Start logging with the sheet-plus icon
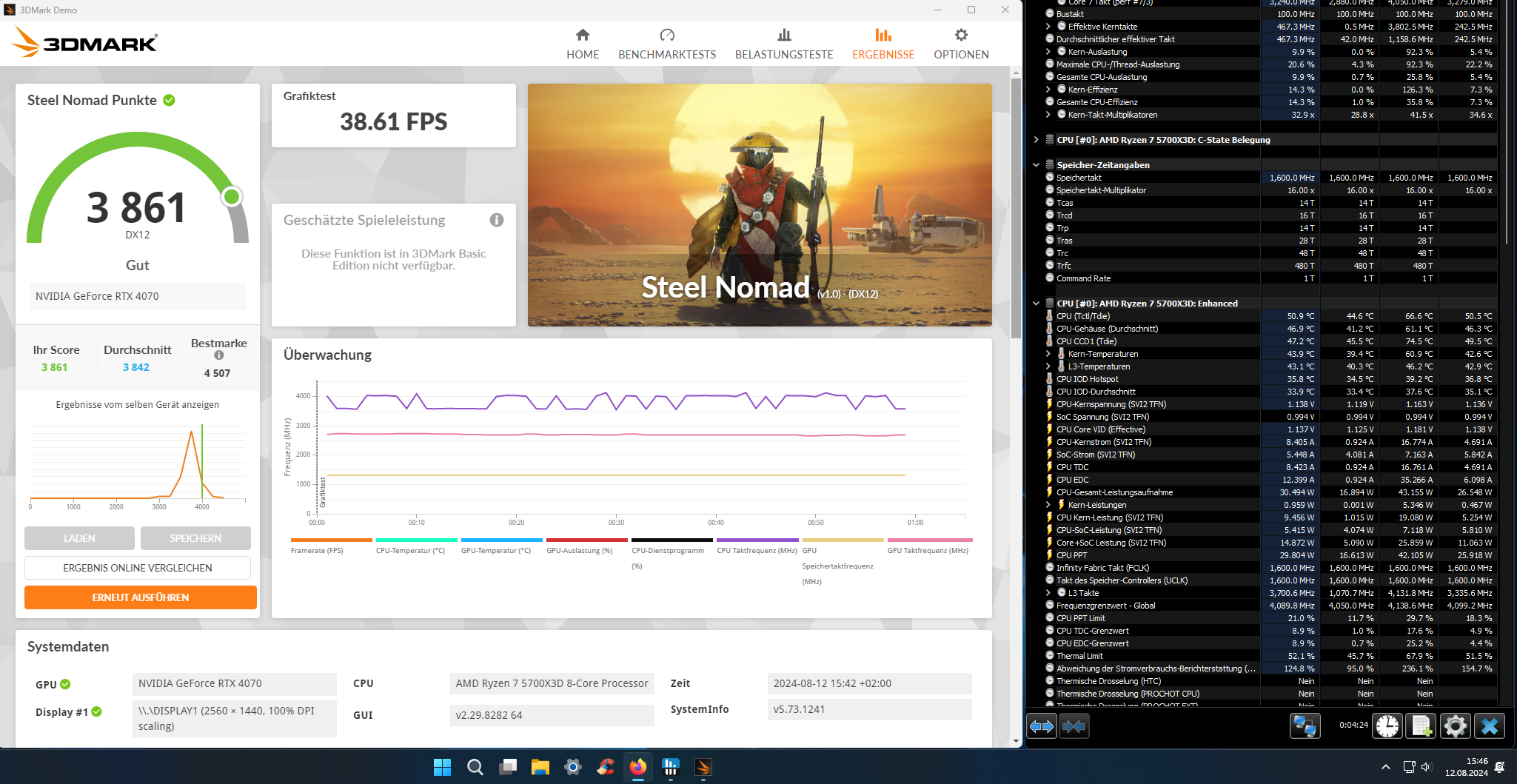Viewport: 1517px width, 784px height. click(1421, 726)
